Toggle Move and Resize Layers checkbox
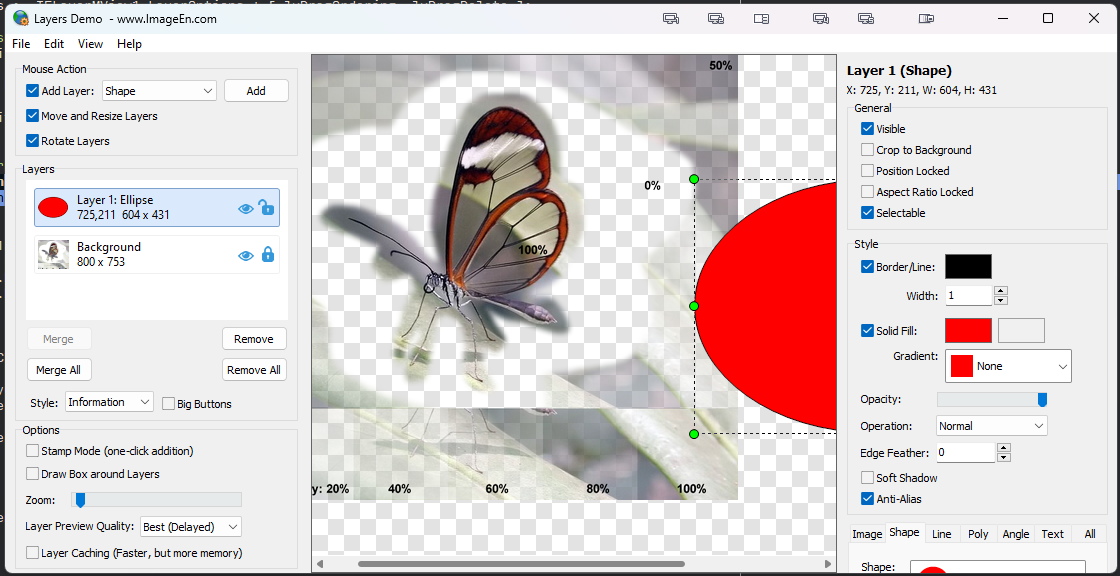The image size is (1120, 576). click(x=32, y=116)
